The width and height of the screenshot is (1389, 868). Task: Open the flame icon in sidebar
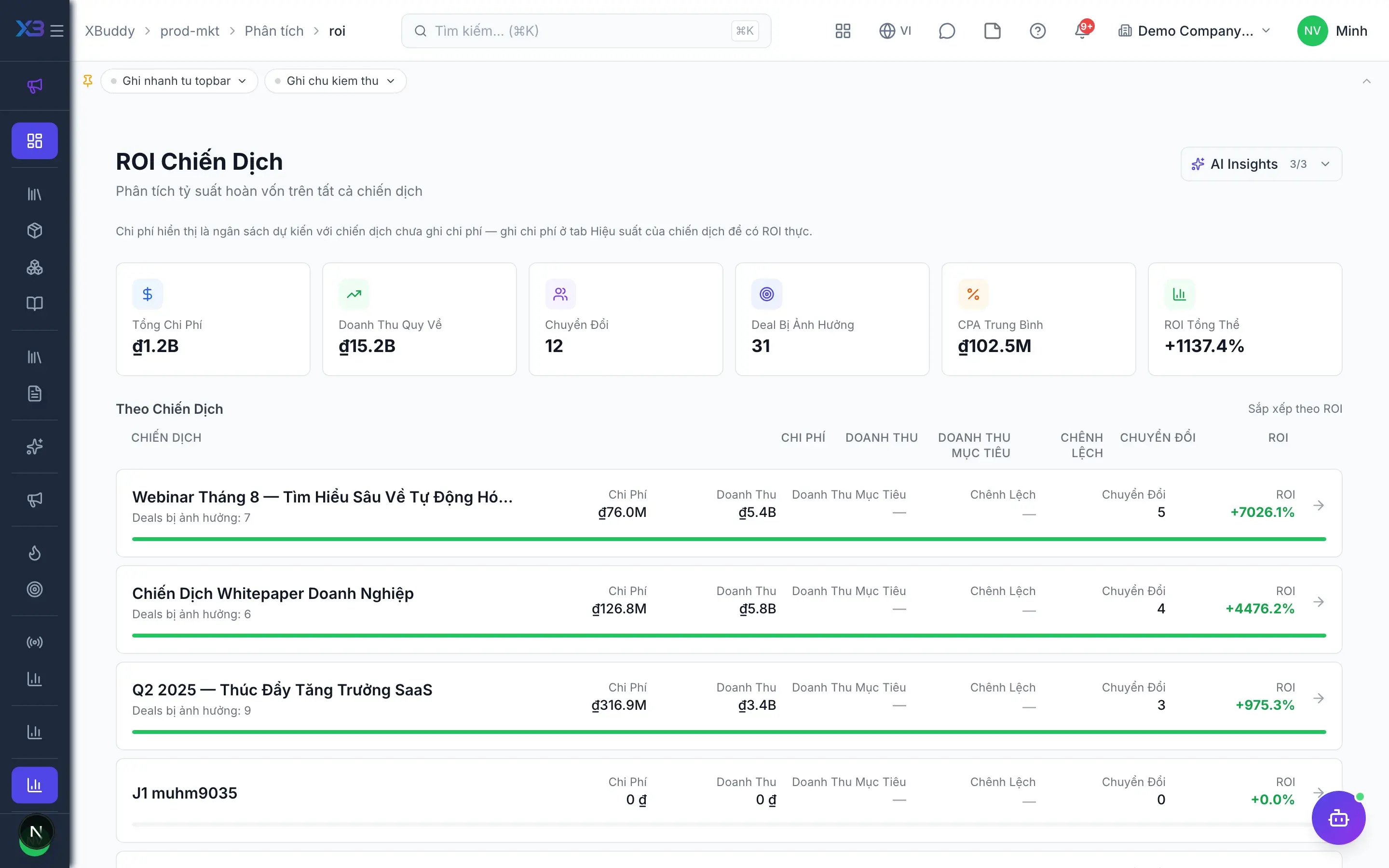[34, 553]
